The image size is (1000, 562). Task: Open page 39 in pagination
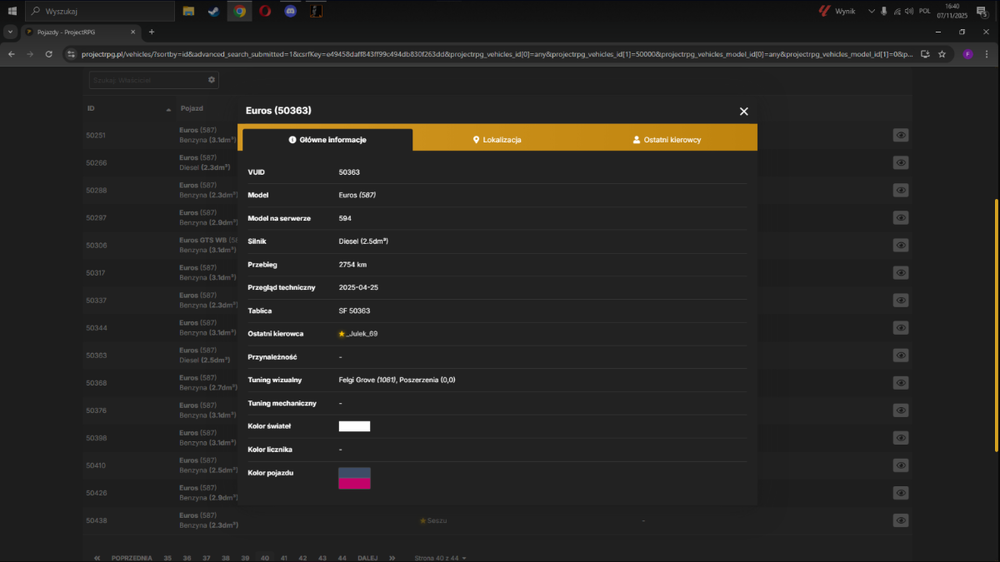(245, 558)
